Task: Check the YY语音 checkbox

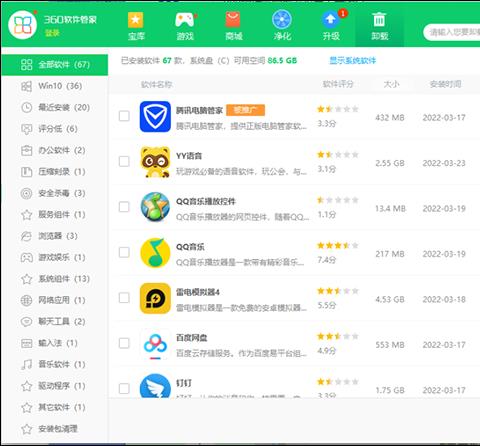Action: (x=124, y=161)
